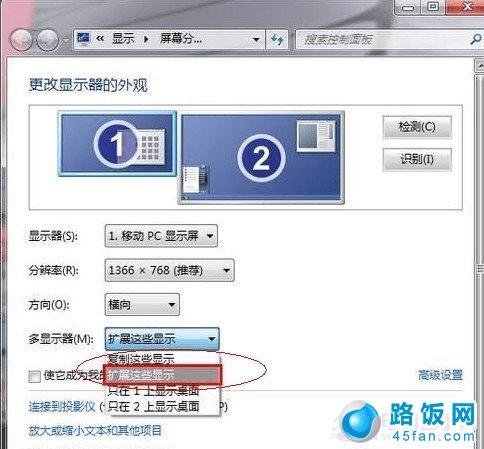Open the address bar history dropdown arrow
484x449 pixels.
pos(256,40)
